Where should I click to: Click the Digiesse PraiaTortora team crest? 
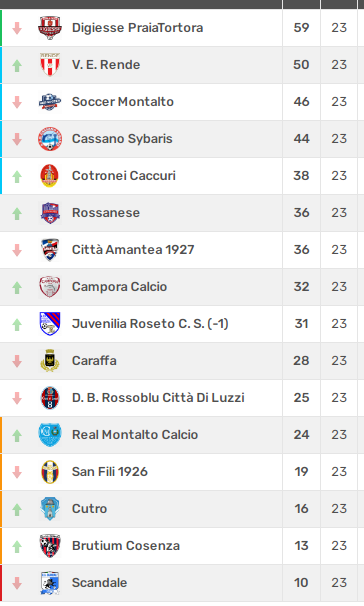[50, 28]
